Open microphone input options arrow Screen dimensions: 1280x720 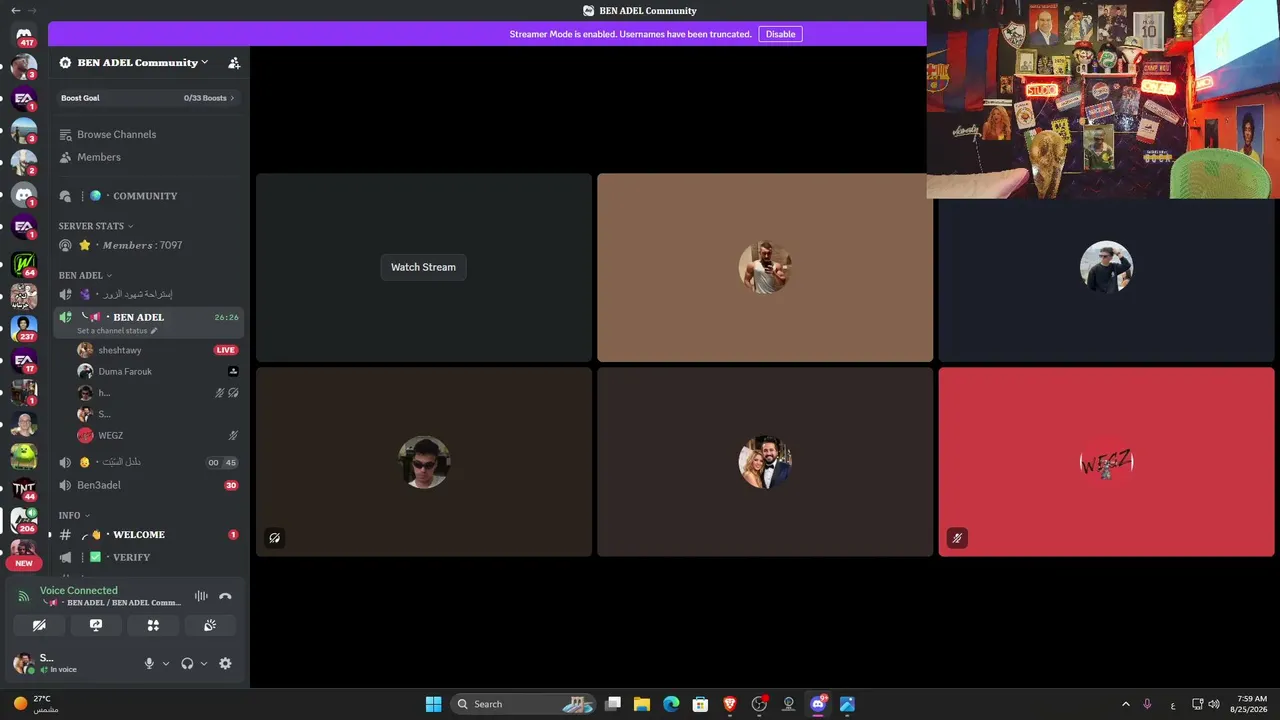[166, 663]
